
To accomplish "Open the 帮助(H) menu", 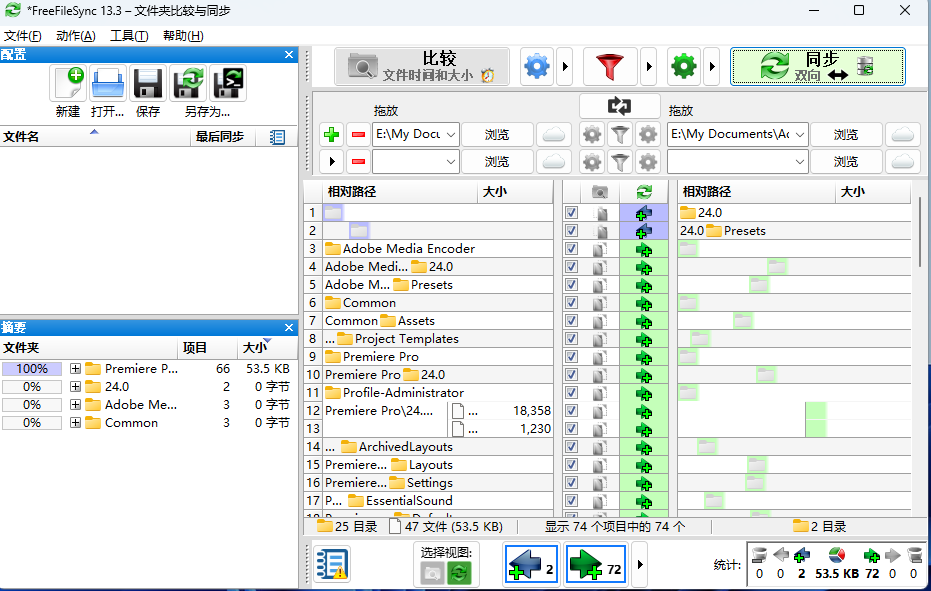I will click(x=183, y=36).
